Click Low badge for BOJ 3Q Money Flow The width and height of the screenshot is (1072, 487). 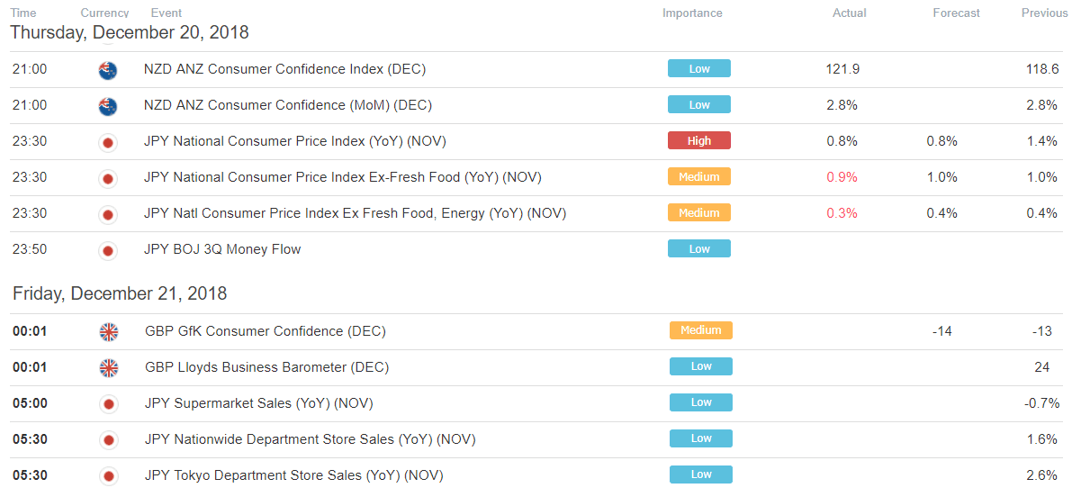pos(699,248)
